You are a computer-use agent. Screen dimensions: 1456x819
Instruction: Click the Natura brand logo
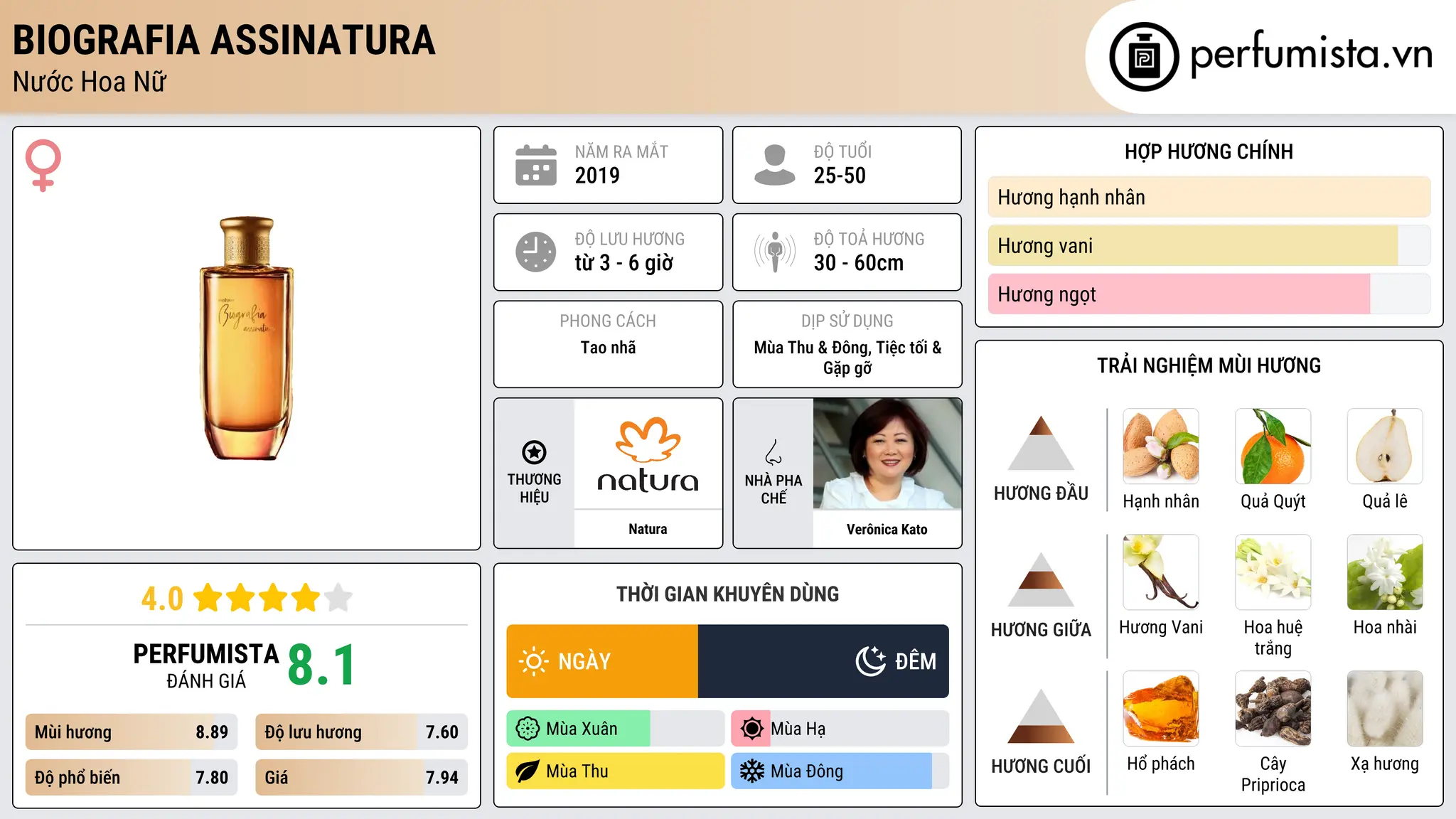648,454
